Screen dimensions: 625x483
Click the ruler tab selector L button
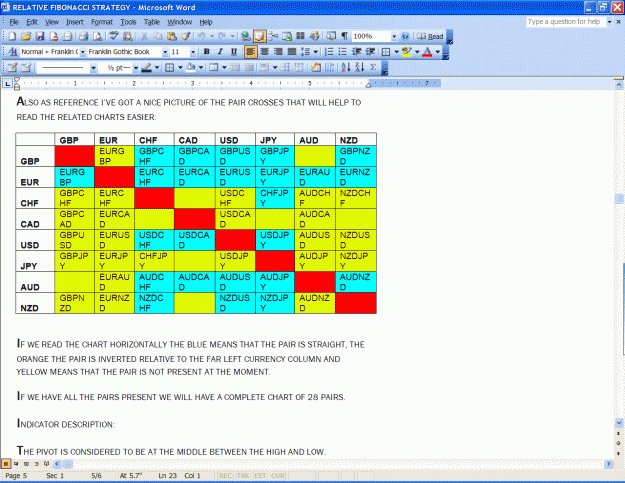[x=7, y=84]
